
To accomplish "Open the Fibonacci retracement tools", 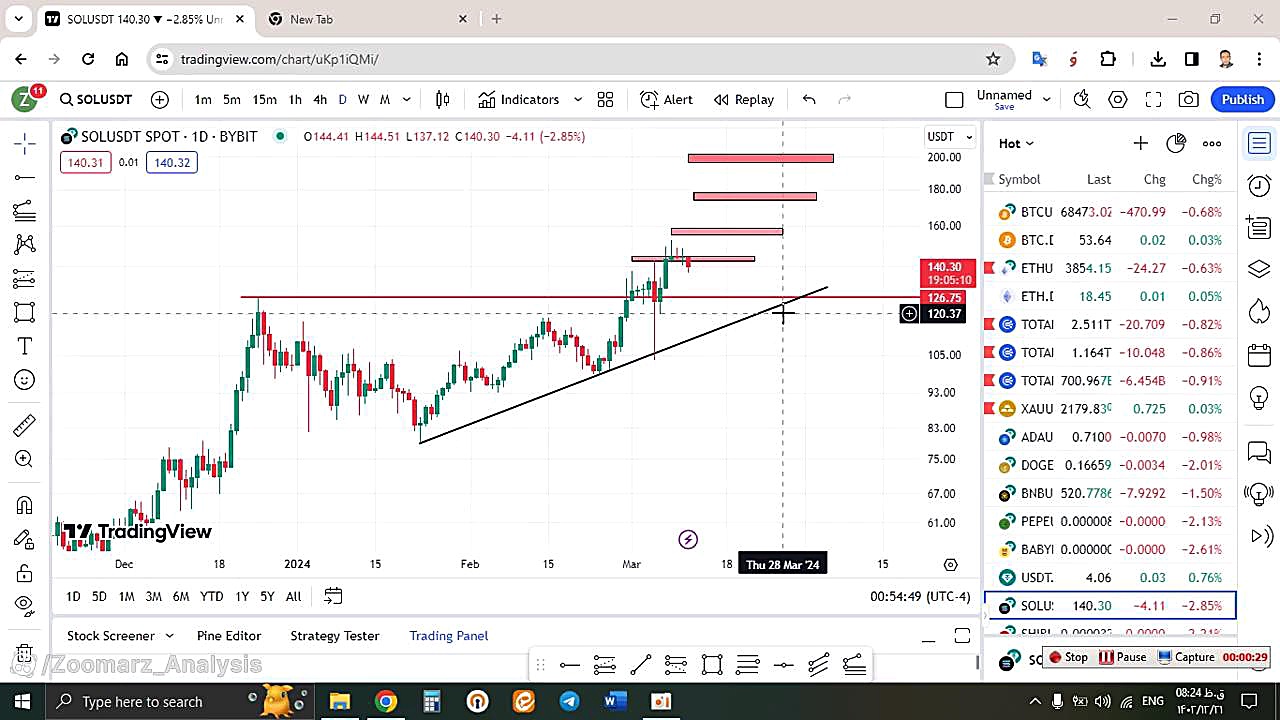I will 25,211.
